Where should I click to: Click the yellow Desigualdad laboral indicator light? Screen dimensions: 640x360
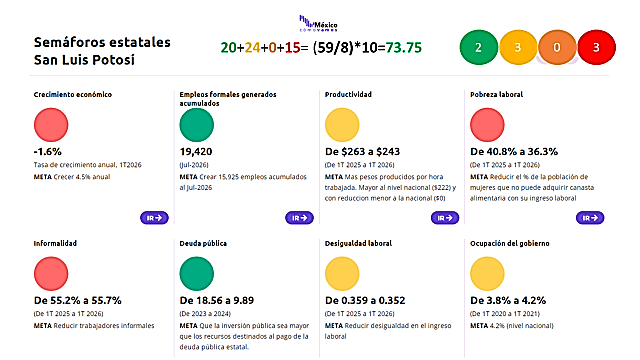[x=342, y=273]
